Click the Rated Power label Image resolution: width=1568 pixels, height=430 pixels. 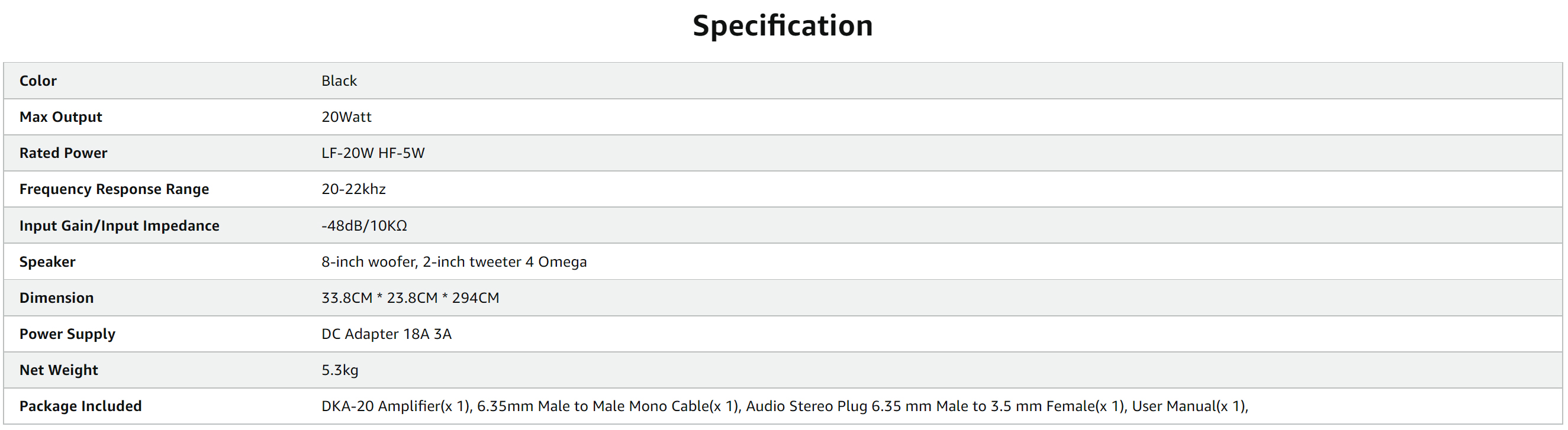(63, 153)
